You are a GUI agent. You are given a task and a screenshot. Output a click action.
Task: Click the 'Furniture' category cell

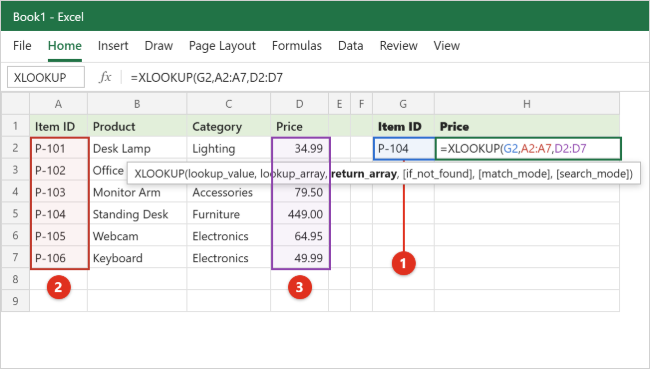click(x=229, y=214)
